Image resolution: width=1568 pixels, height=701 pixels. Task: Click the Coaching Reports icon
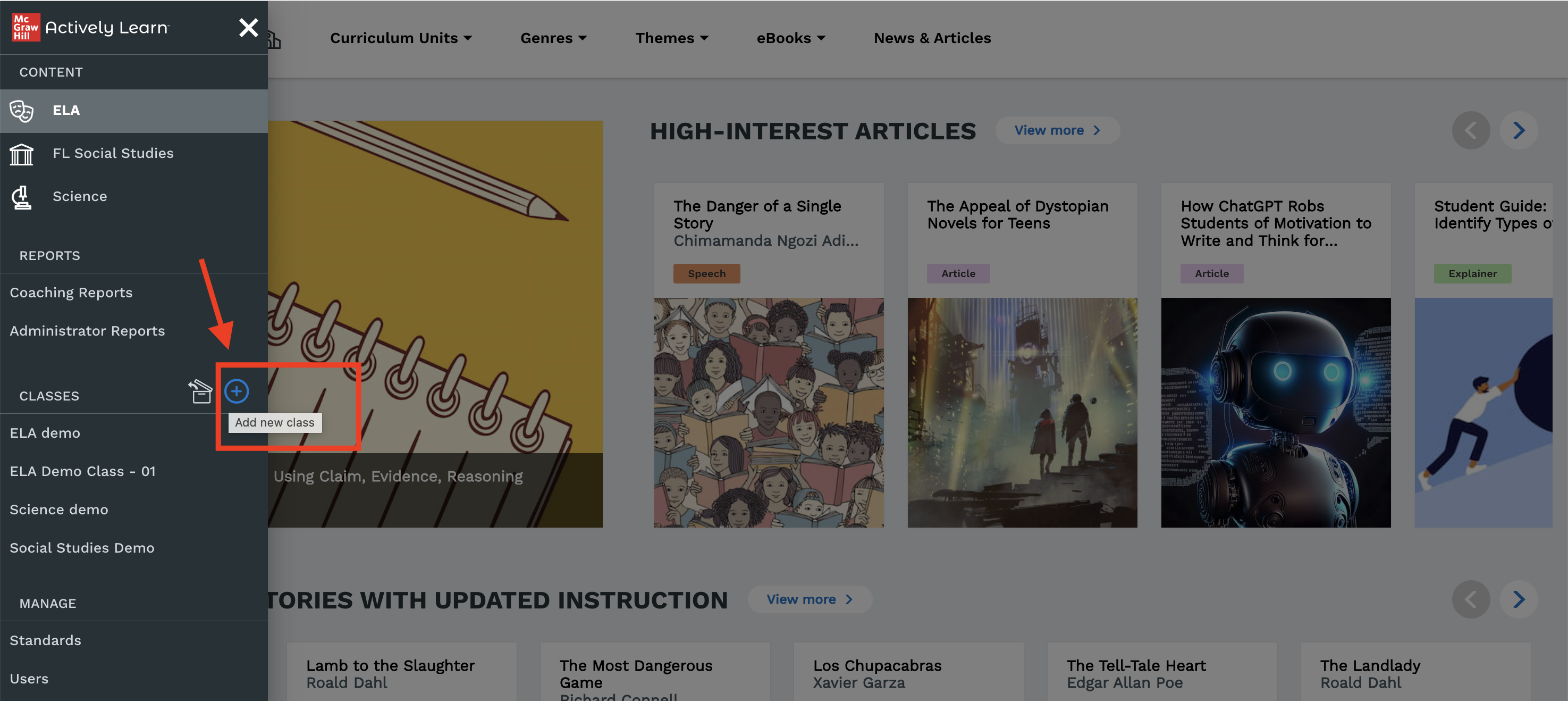coord(70,292)
